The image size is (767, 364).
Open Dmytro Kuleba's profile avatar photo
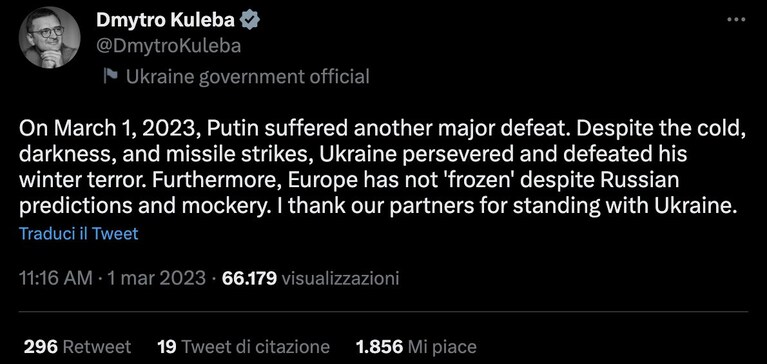[49, 38]
